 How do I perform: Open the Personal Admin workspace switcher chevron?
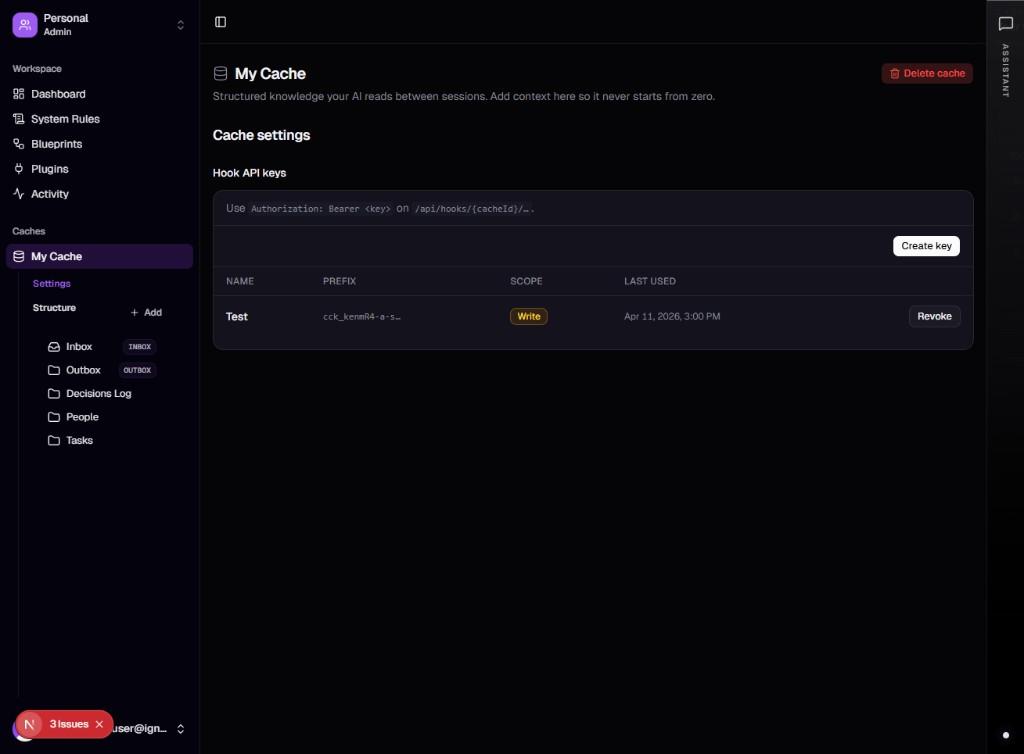click(x=180, y=25)
